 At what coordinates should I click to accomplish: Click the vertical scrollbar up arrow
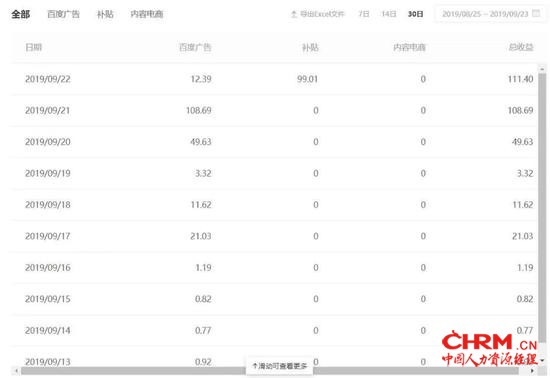(542, 69)
